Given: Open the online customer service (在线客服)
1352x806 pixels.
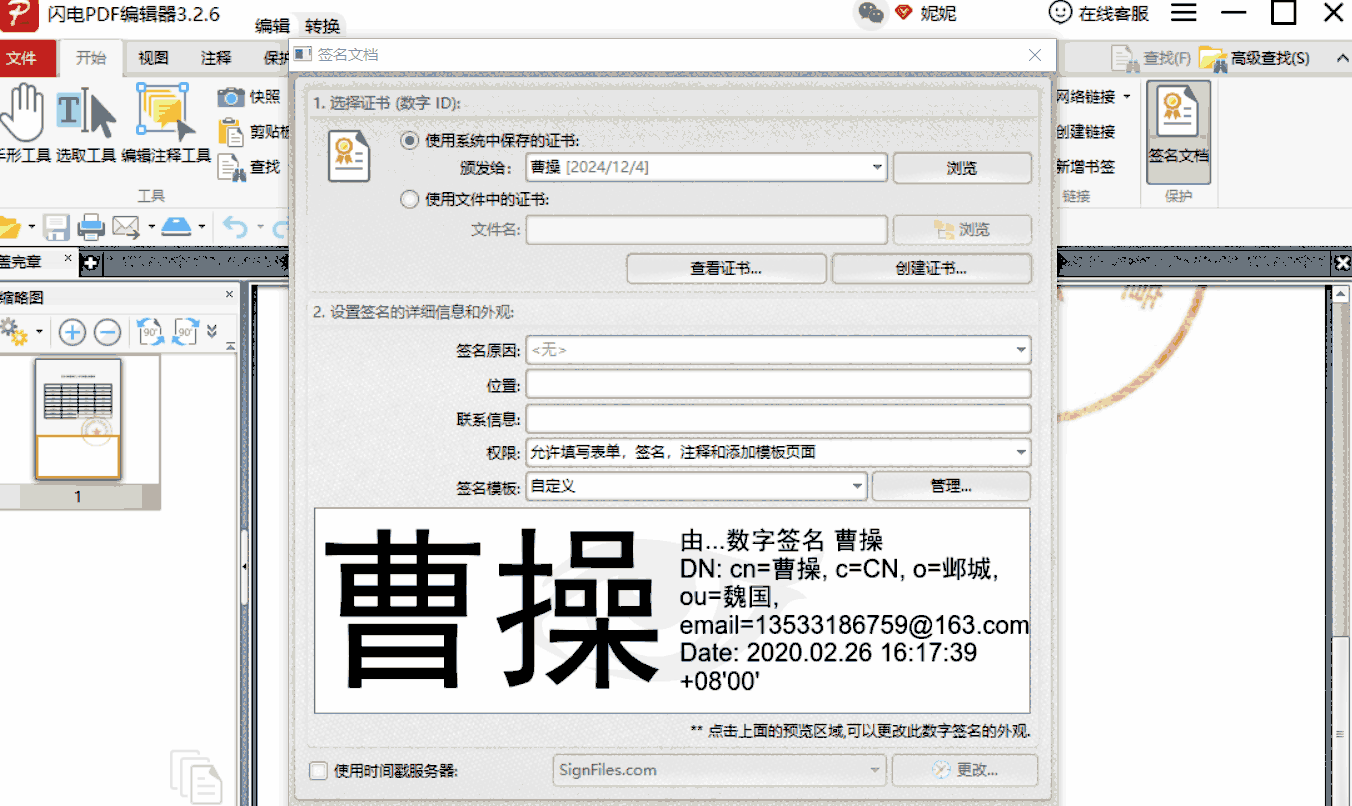Looking at the screenshot, I should [x=1098, y=13].
